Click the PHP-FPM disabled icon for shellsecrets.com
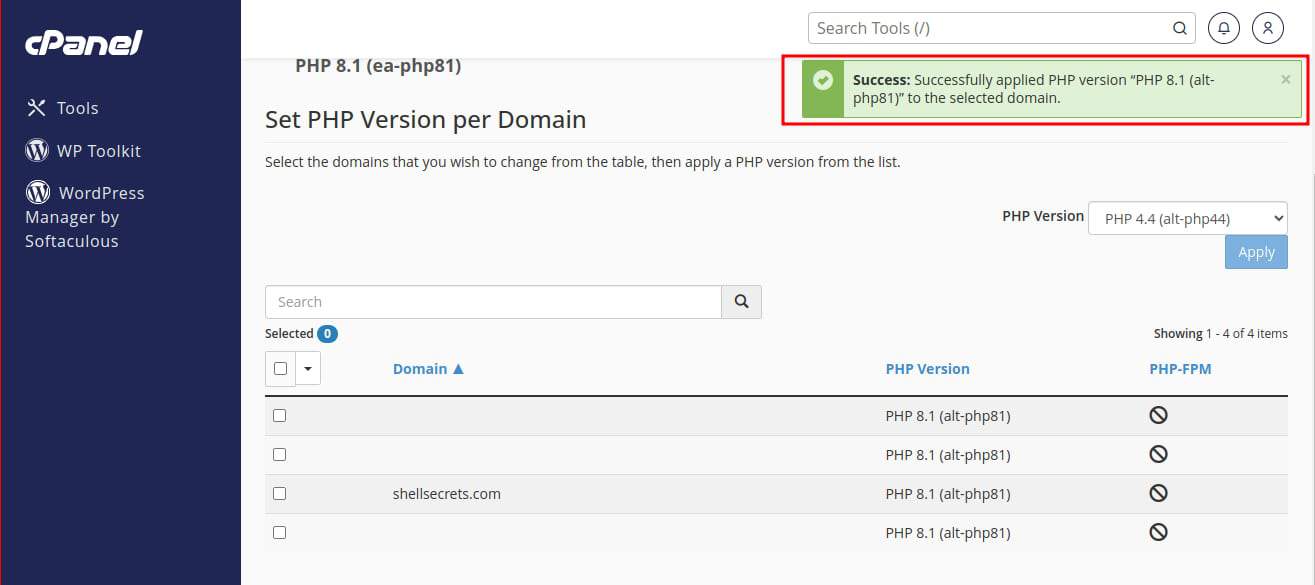This screenshot has height=585, width=1315. click(x=1158, y=493)
